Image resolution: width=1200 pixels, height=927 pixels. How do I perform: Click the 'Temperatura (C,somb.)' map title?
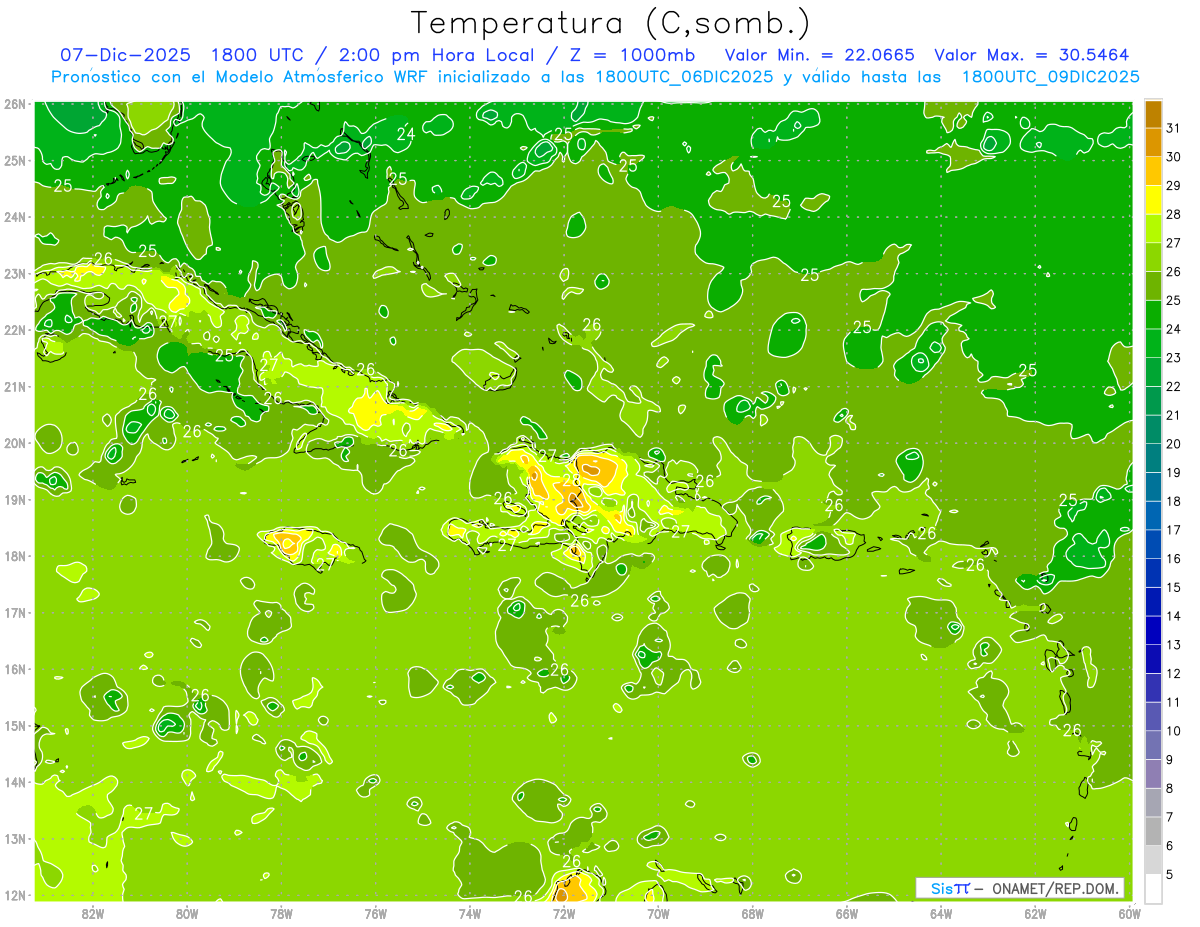click(x=611, y=23)
